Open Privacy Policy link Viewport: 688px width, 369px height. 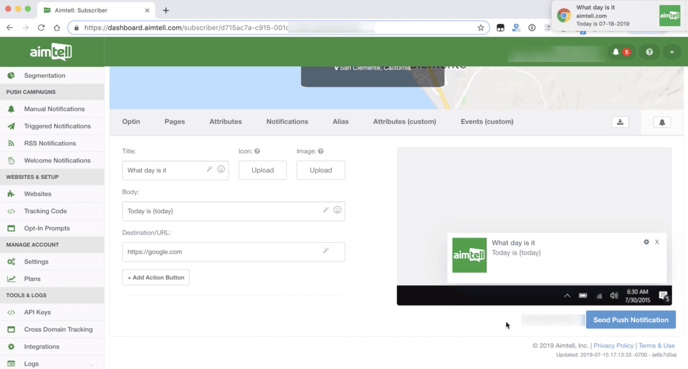[x=613, y=346]
